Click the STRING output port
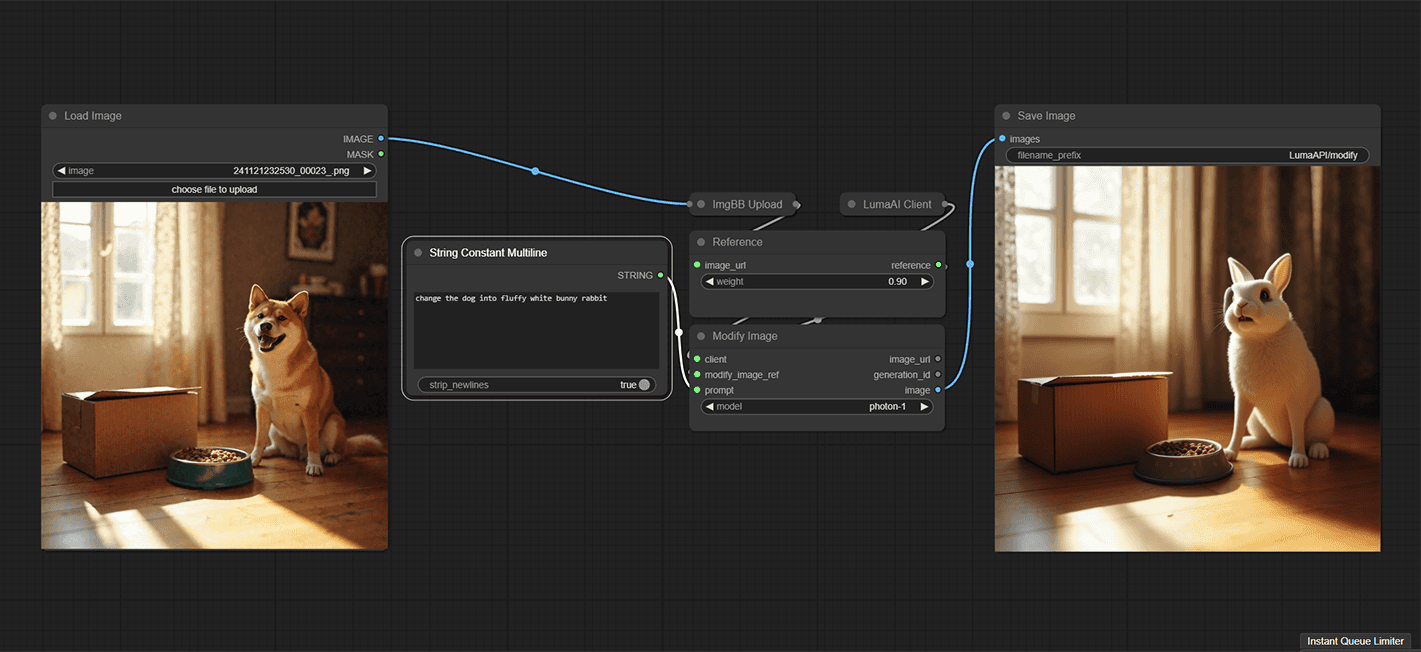The width and height of the screenshot is (1421, 652). (660, 275)
